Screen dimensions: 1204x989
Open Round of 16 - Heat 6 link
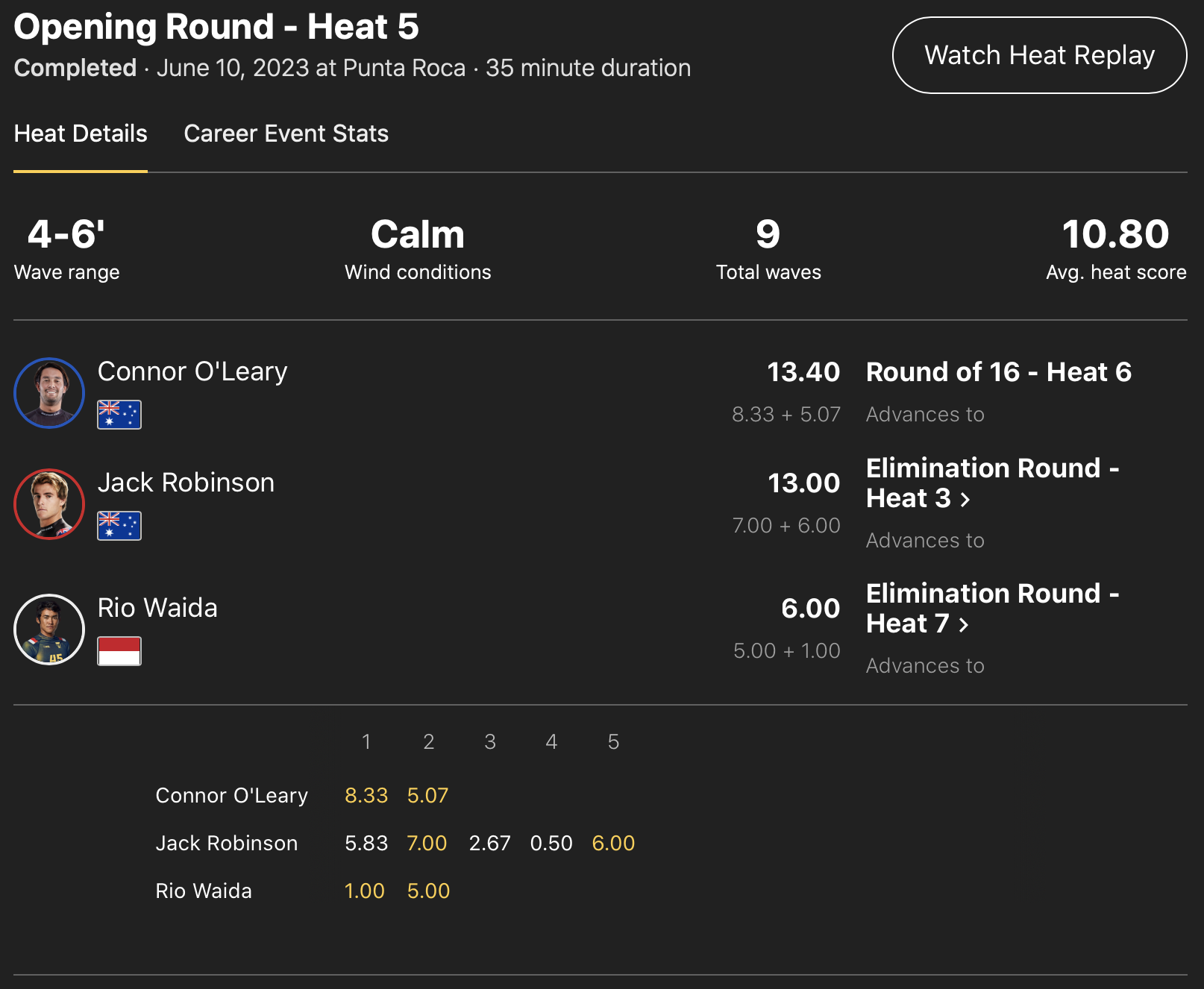point(998,371)
